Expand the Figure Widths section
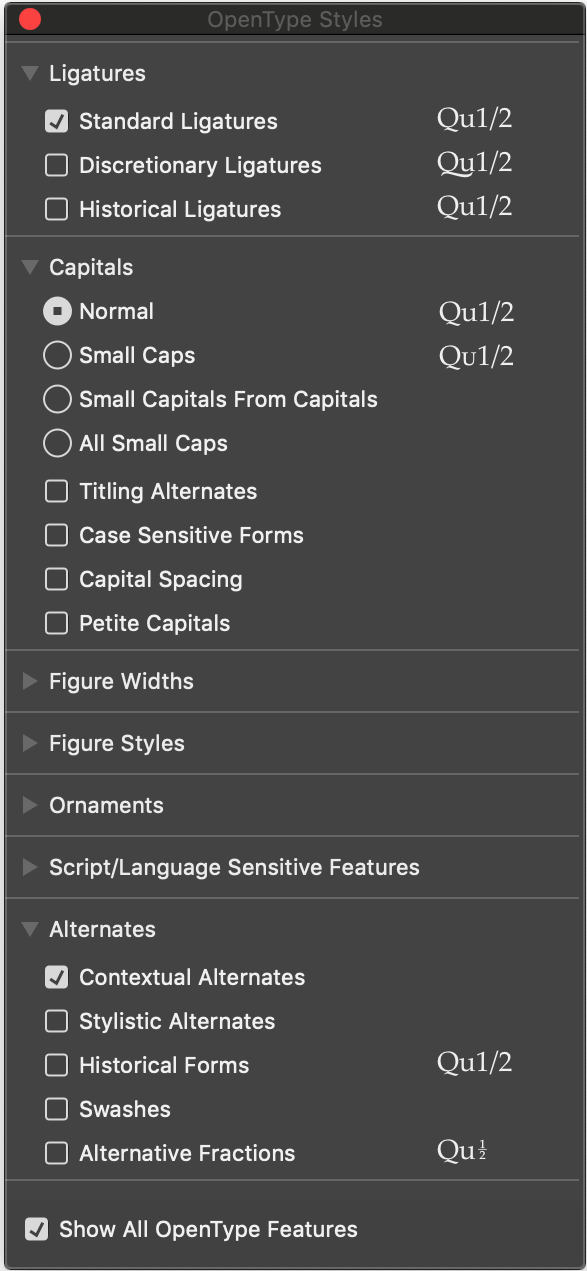 [x=30, y=681]
